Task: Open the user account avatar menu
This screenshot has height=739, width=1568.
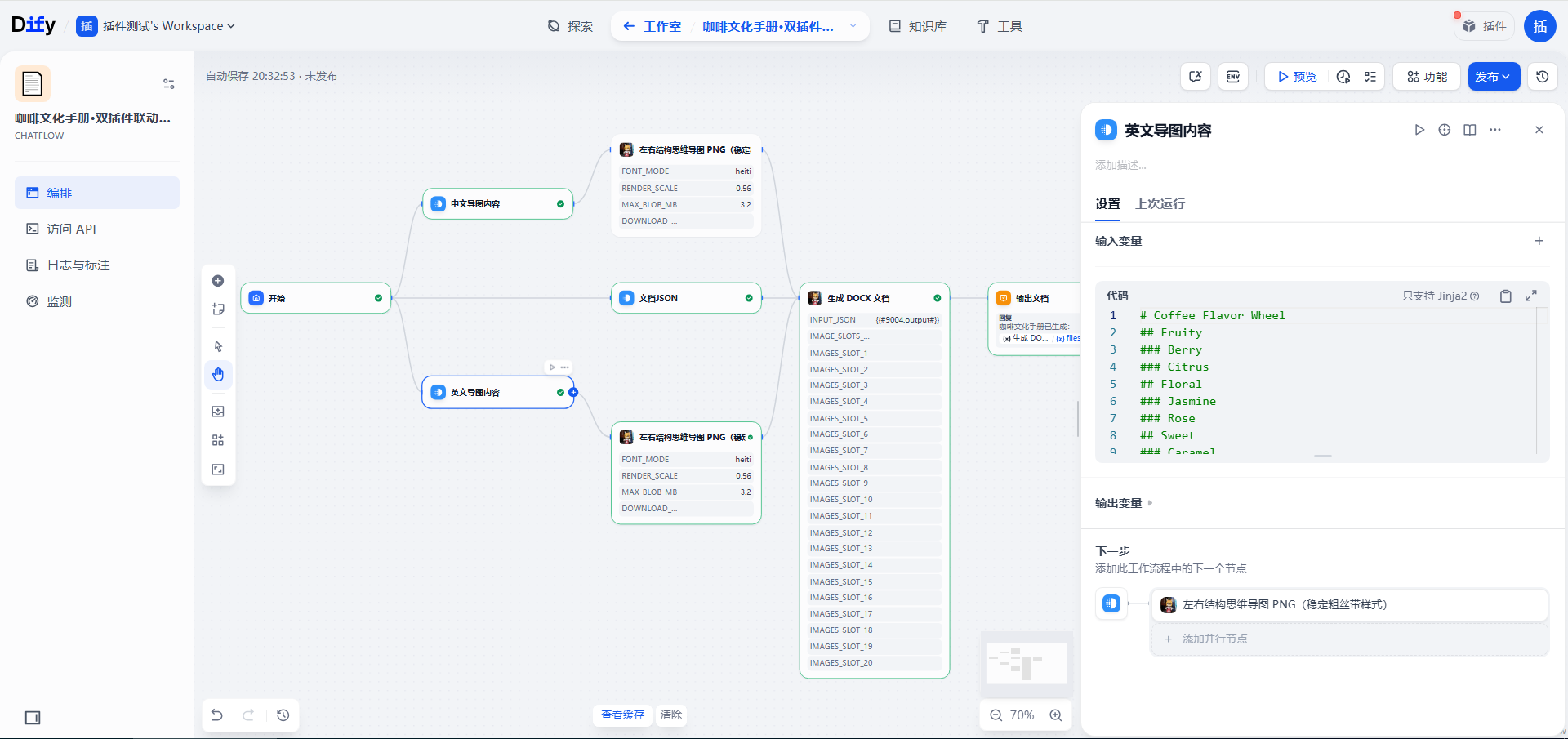Action: click(x=1540, y=26)
